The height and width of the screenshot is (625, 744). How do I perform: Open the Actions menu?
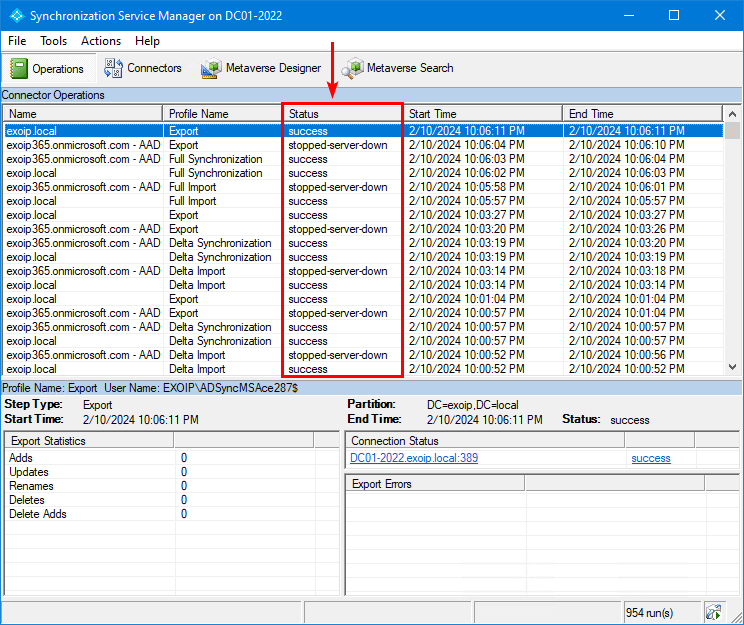click(101, 41)
